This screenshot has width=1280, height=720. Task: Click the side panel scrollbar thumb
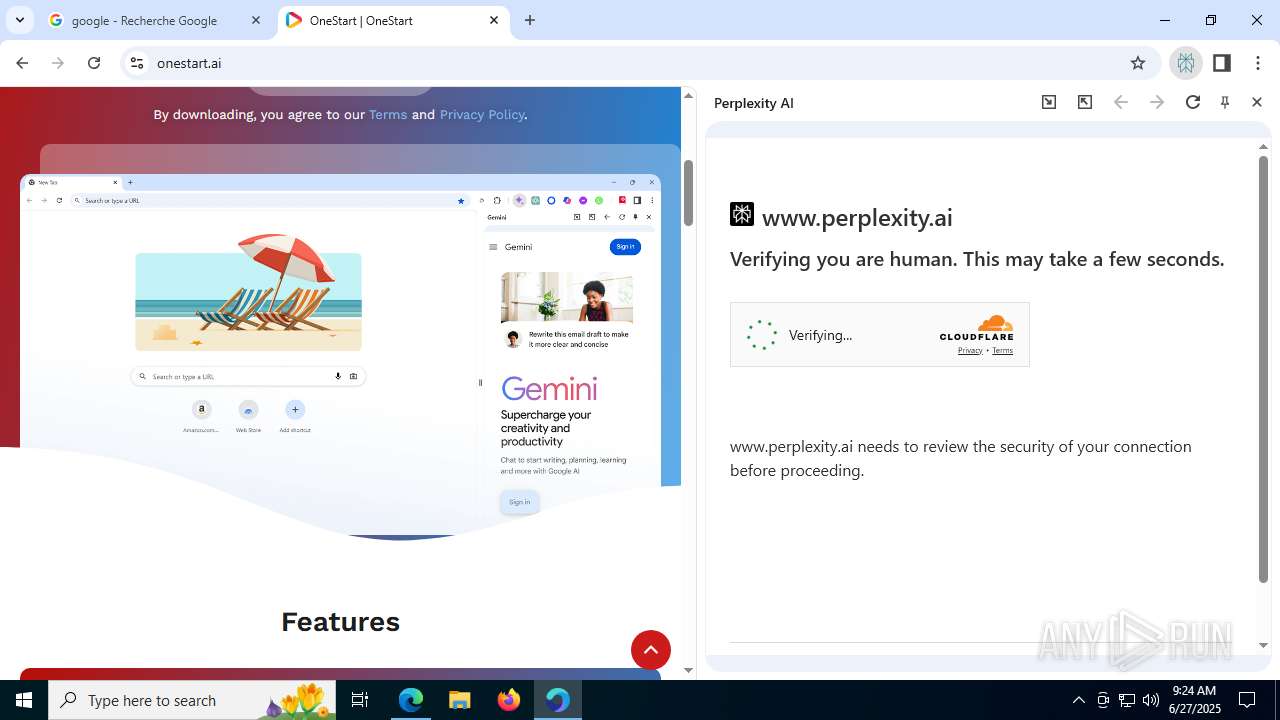click(x=1263, y=368)
